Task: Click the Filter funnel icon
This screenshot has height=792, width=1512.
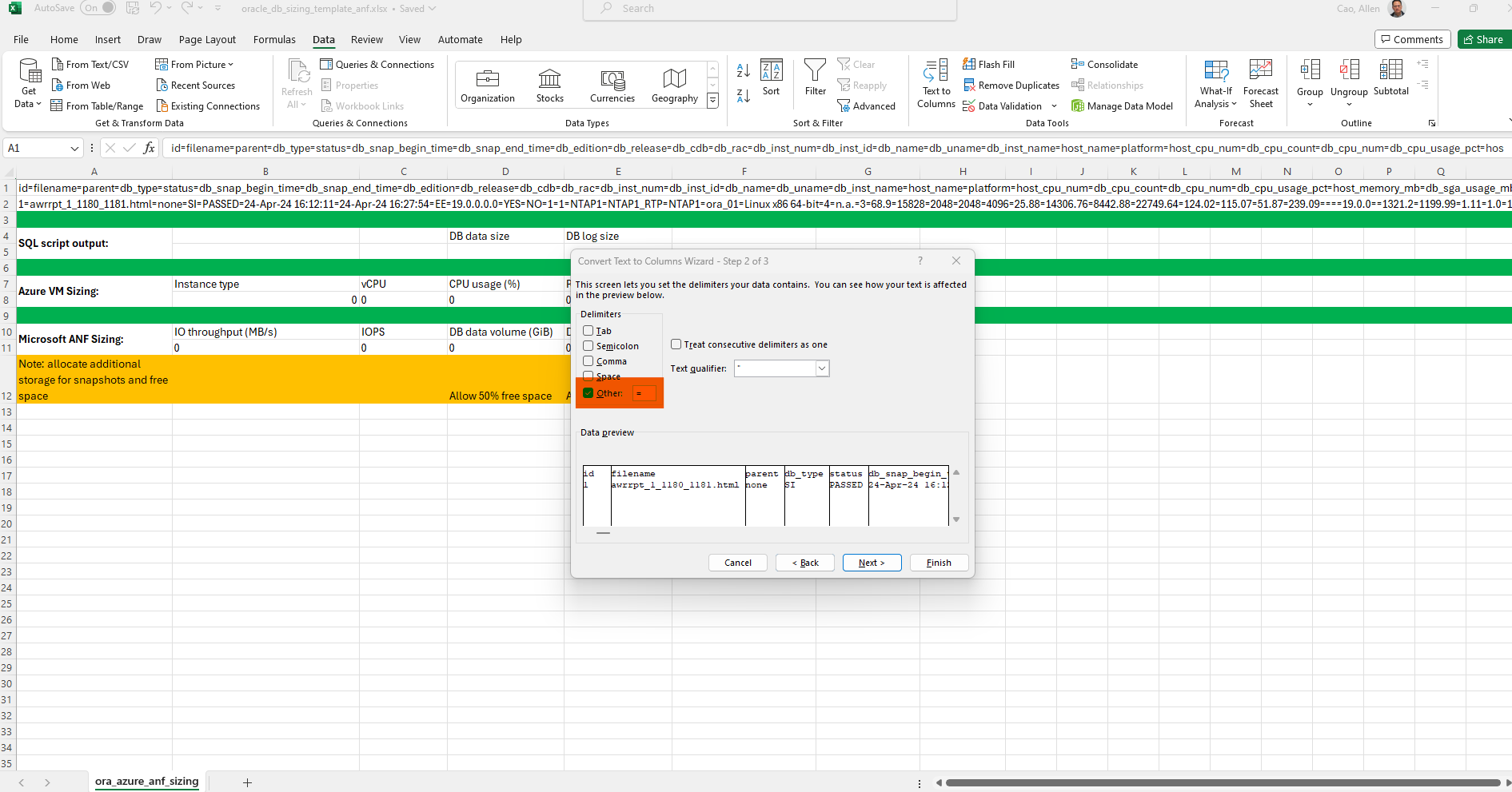Action: (x=815, y=71)
